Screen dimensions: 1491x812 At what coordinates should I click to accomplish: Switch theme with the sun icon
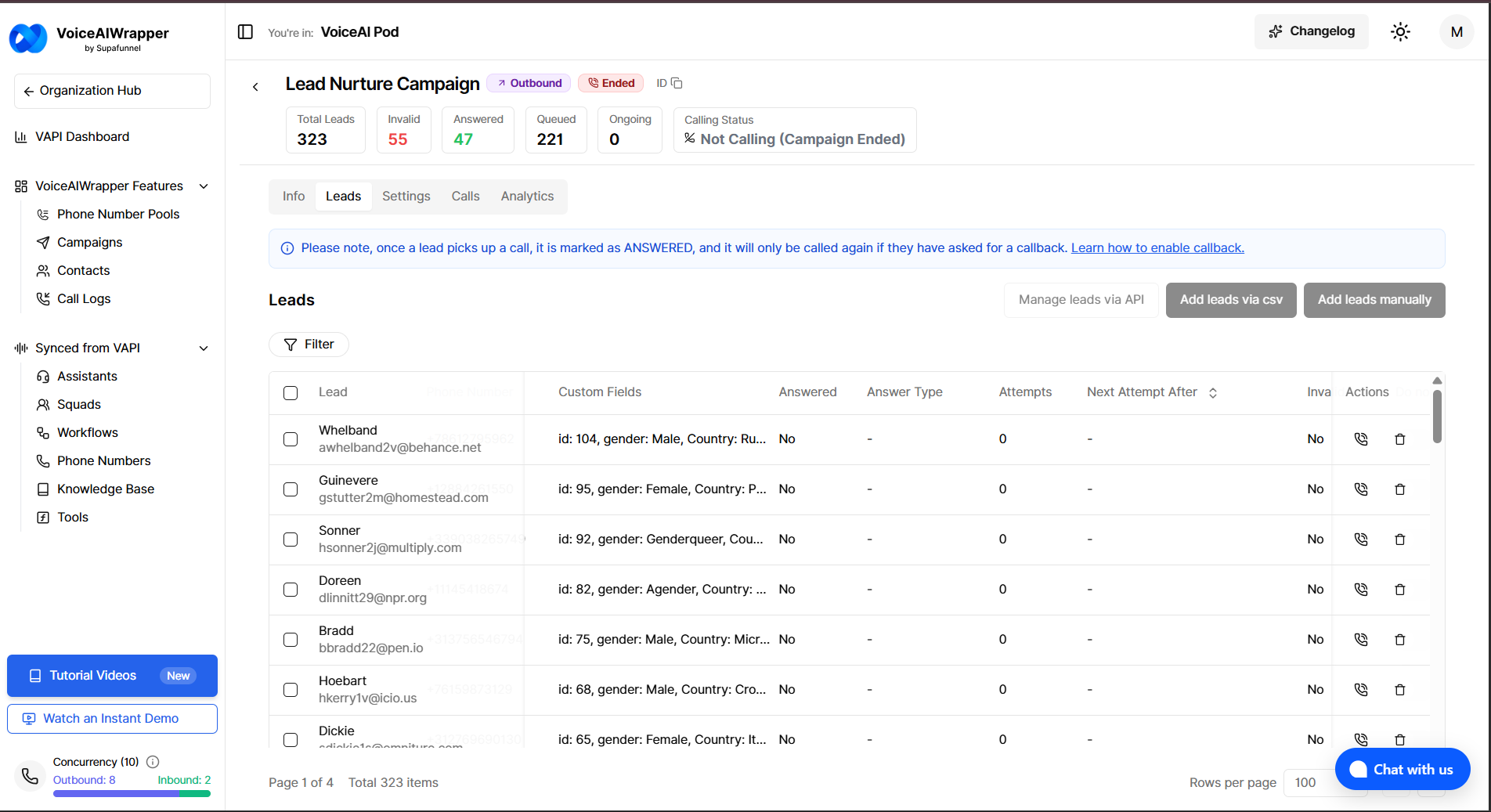pos(1400,32)
